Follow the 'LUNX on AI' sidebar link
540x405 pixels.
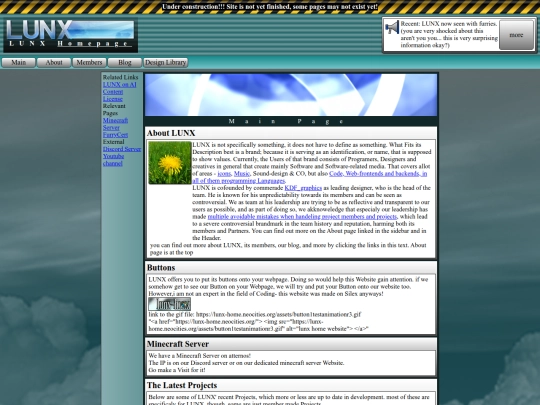(120, 84)
